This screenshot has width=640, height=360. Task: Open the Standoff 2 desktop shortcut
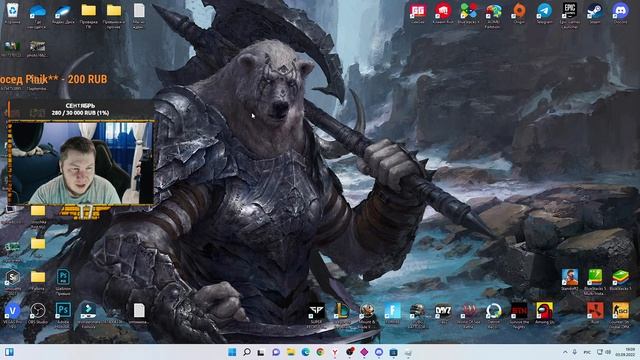[570, 278]
